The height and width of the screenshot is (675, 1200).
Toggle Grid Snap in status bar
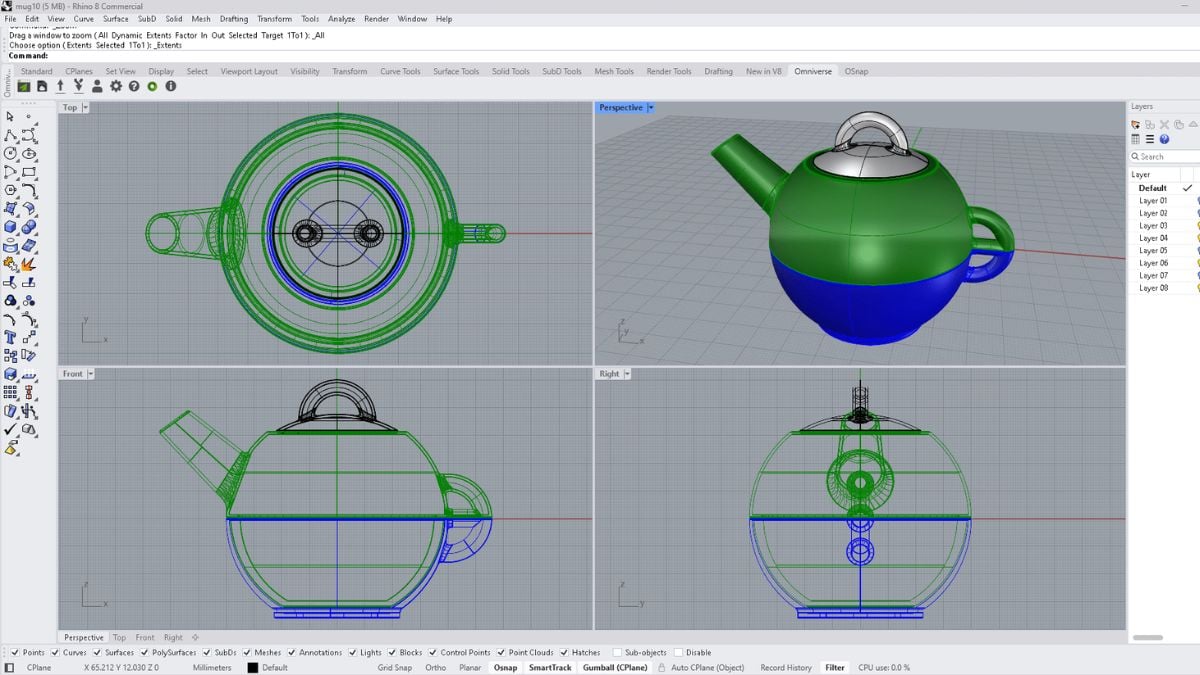pos(394,668)
